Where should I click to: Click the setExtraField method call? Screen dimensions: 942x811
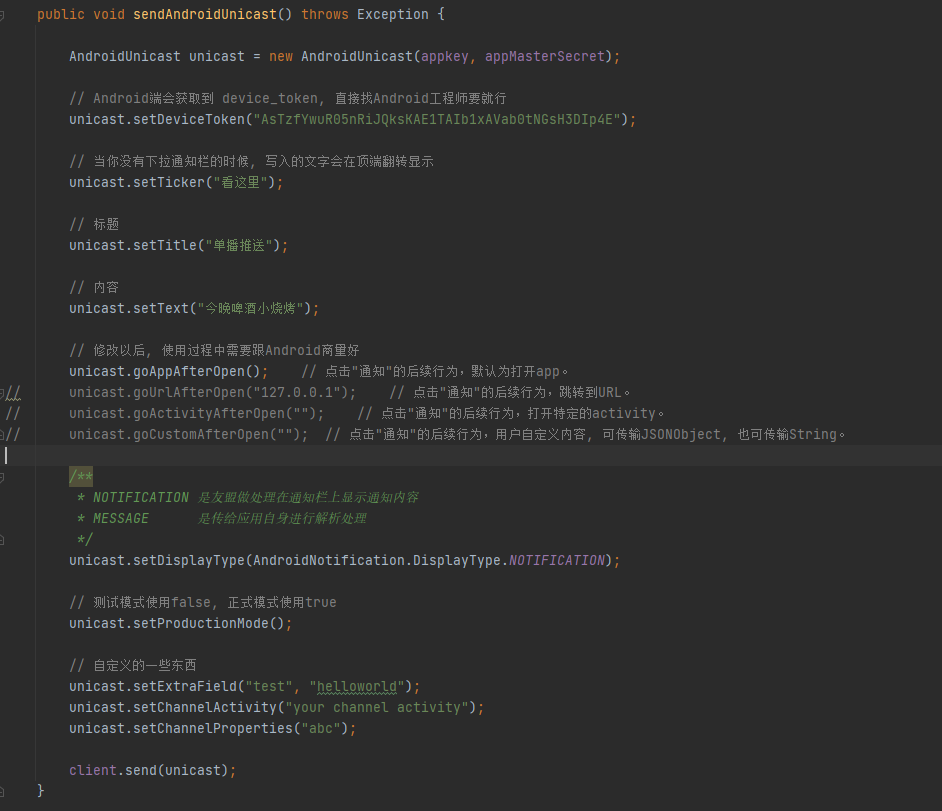coord(185,687)
